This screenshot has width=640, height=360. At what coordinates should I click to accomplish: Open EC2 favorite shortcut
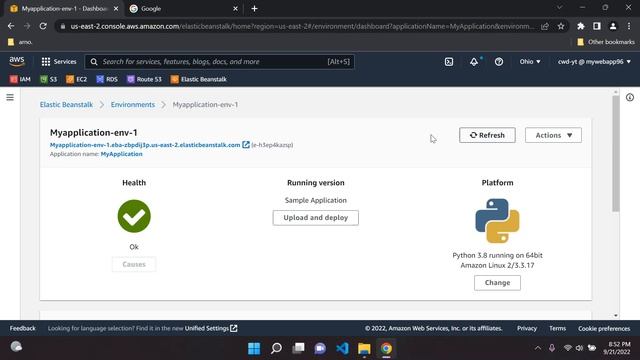[76, 79]
